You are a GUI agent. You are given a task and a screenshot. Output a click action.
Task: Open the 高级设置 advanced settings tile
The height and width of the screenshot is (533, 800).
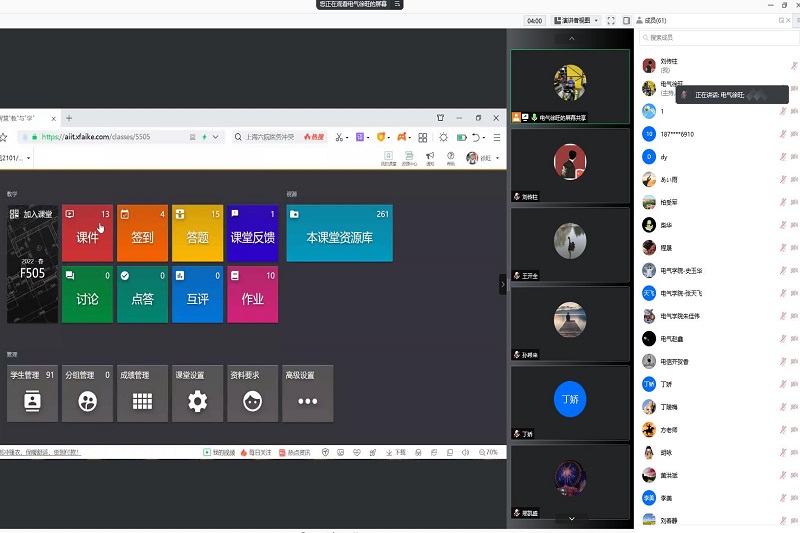tap(307, 393)
